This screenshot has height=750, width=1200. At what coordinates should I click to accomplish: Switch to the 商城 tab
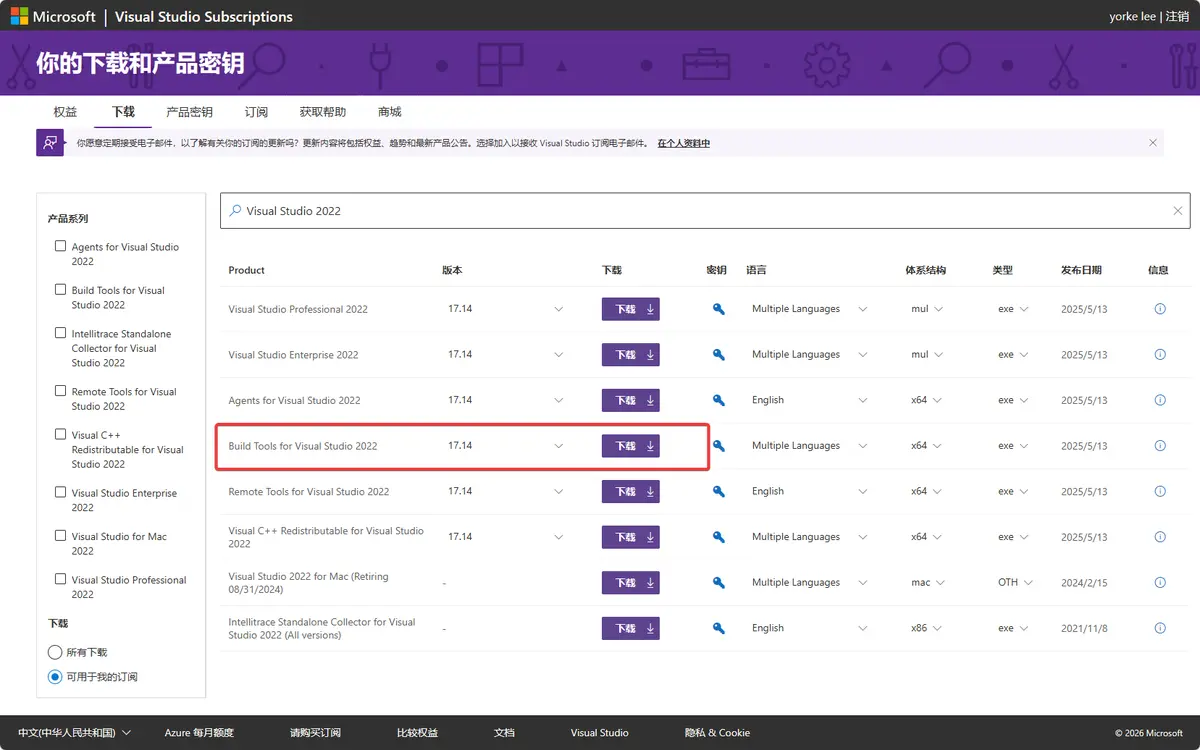click(x=390, y=112)
